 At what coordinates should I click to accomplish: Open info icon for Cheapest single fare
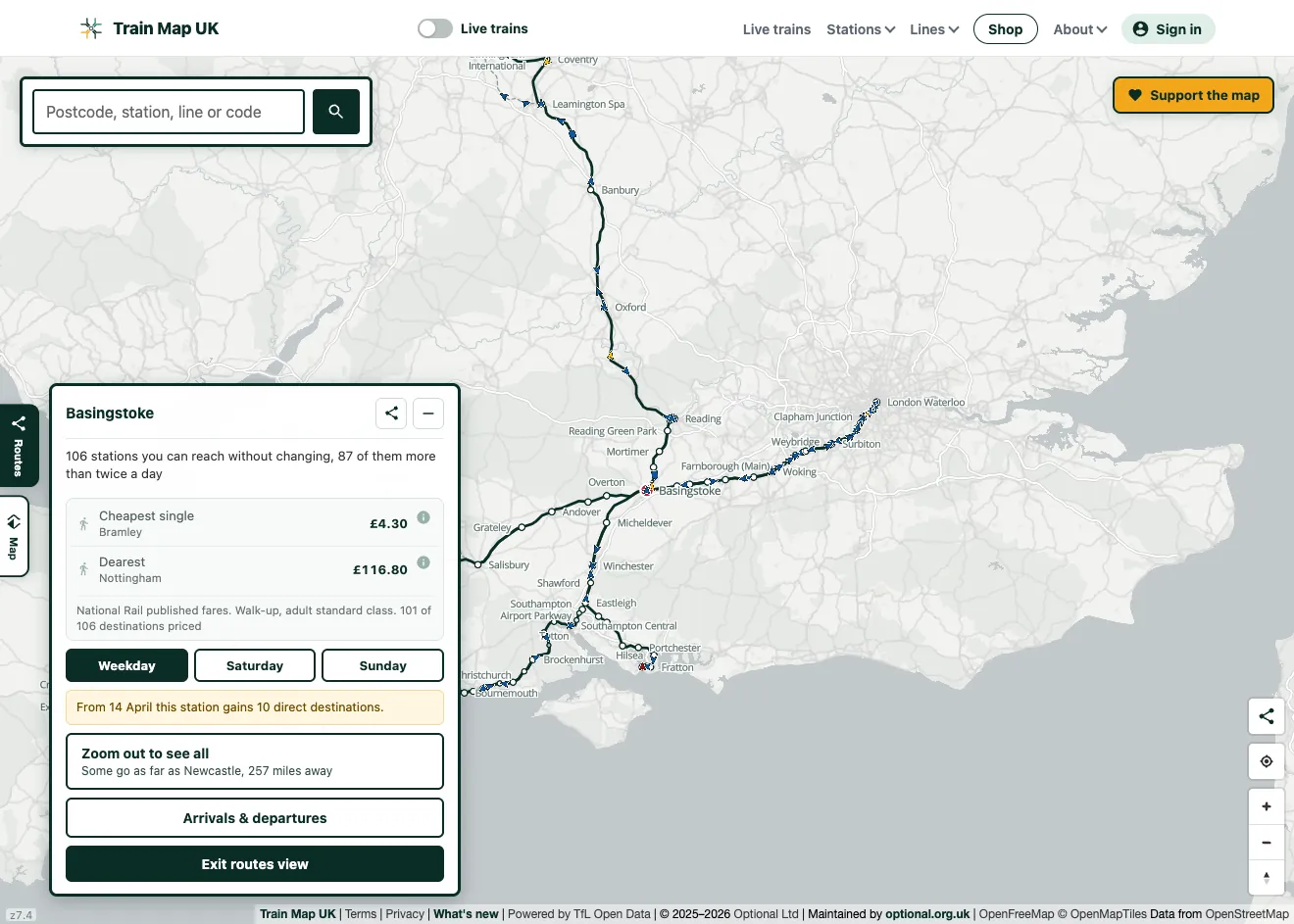(423, 517)
